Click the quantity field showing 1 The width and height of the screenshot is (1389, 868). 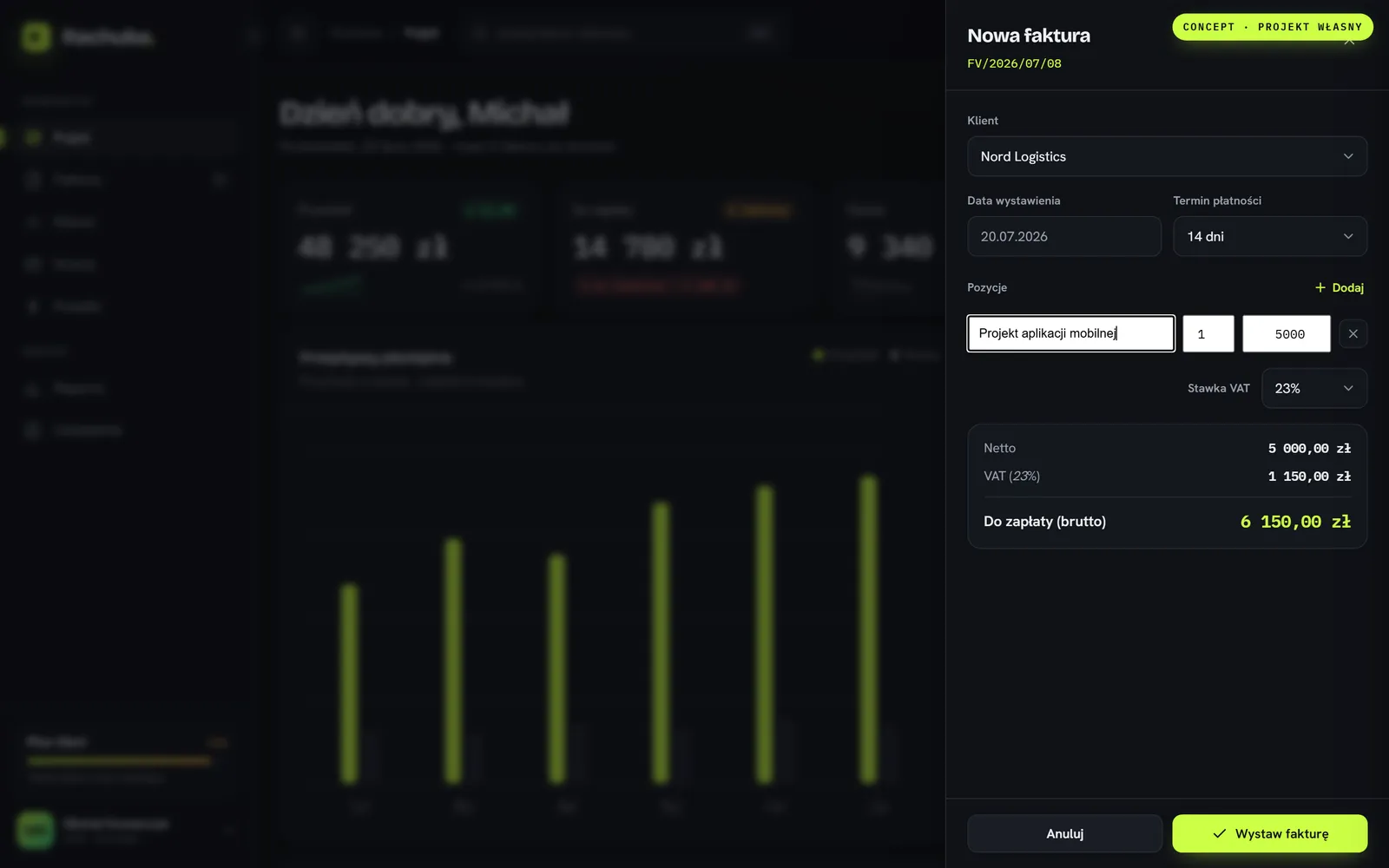pyautogui.click(x=1208, y=333)
